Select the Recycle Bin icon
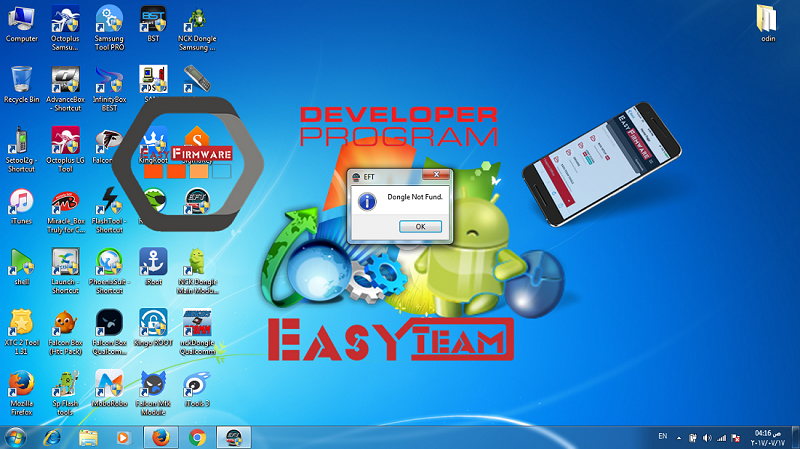 (21, 85)
